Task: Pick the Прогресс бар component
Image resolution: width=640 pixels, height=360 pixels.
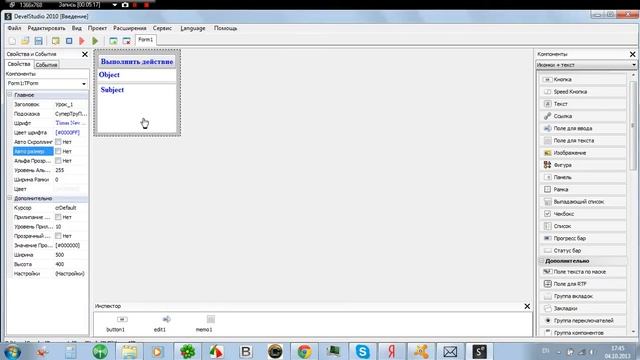Action: pos(583,238)
